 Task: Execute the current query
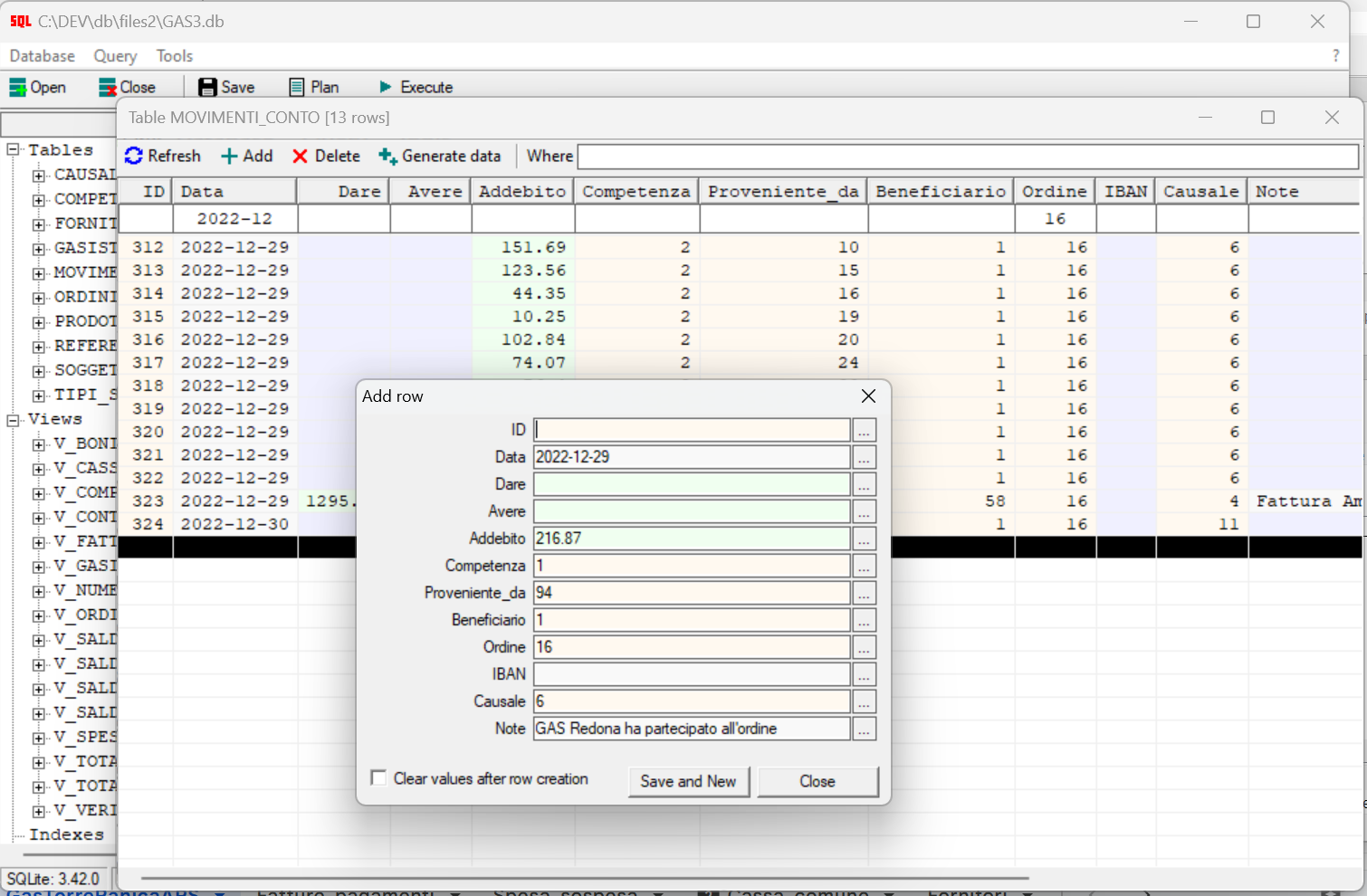tap(416, 87)
